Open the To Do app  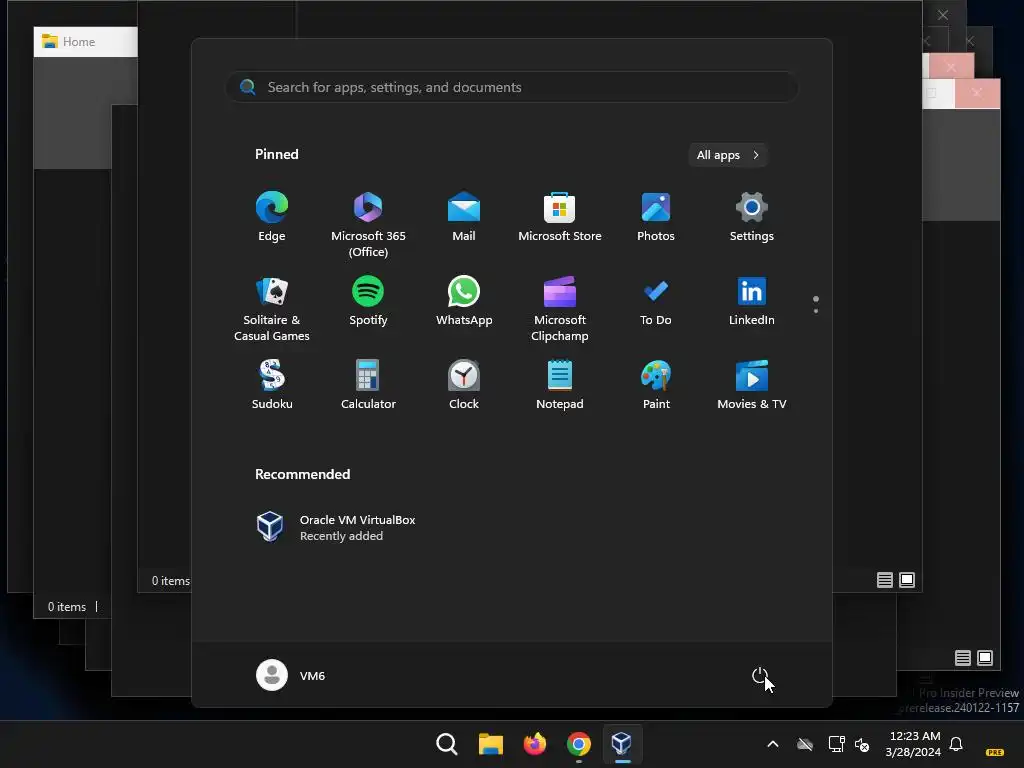click(656, 301)
